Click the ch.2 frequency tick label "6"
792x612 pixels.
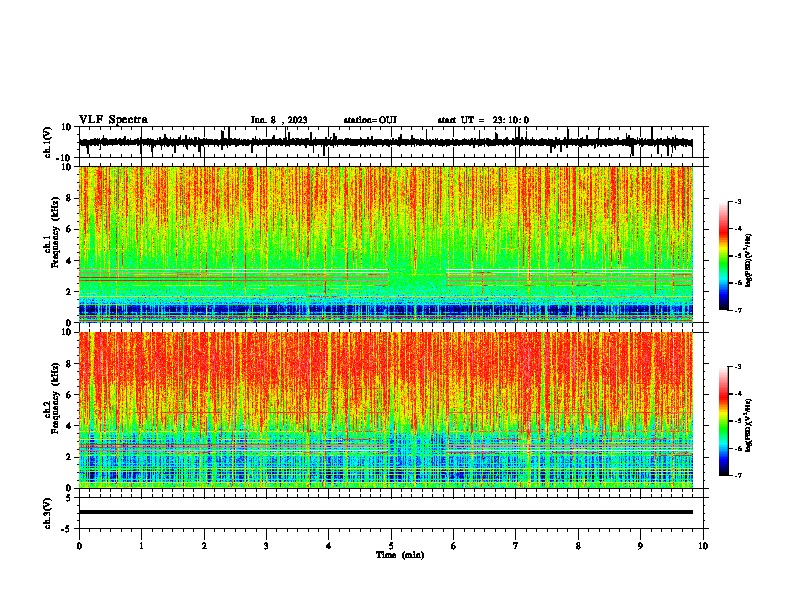pyautogui.click(x=69, y=394)
